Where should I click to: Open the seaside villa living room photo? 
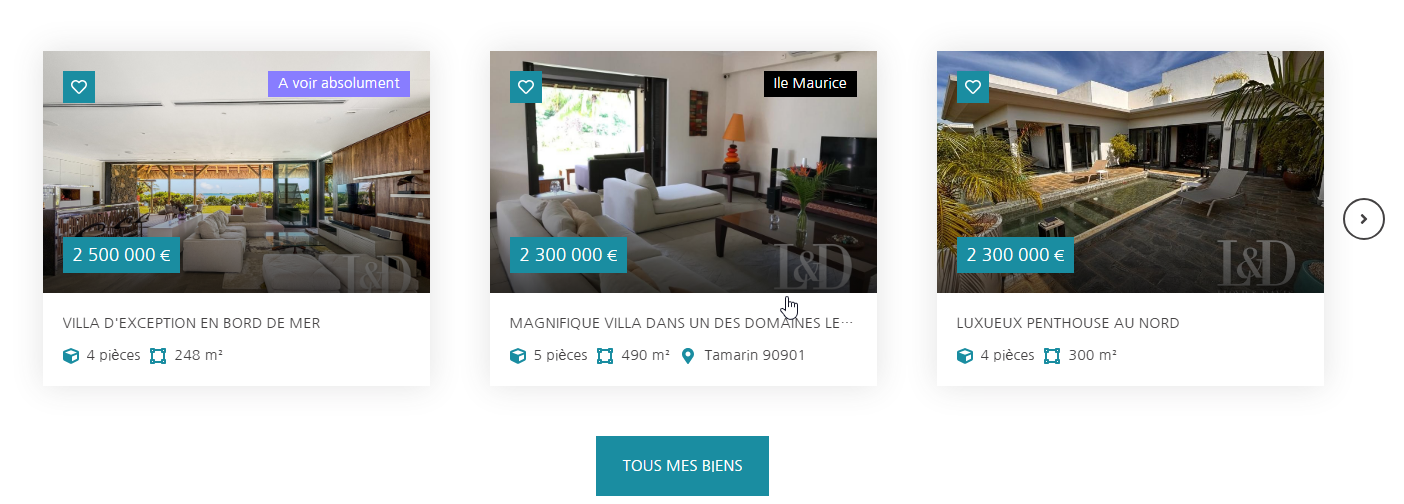[236, 172]
